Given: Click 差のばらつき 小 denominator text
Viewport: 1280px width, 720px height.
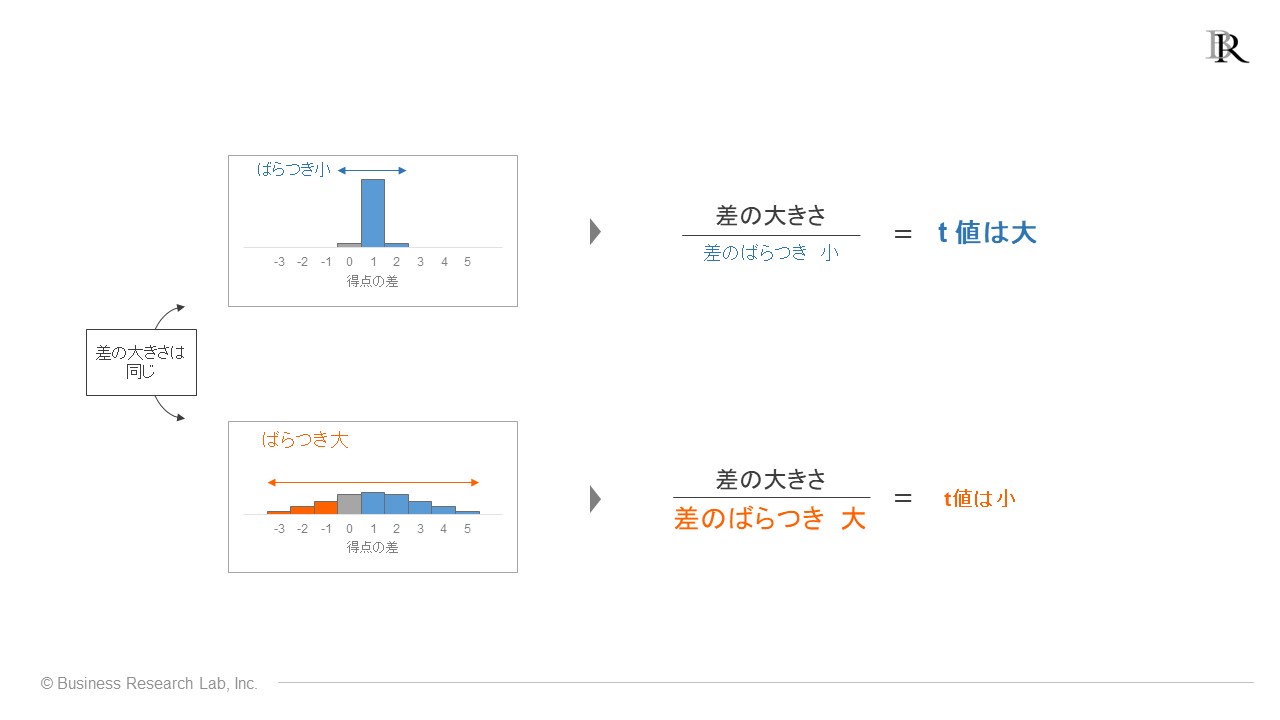Looking at the screenshot, I should click(771, 253).
